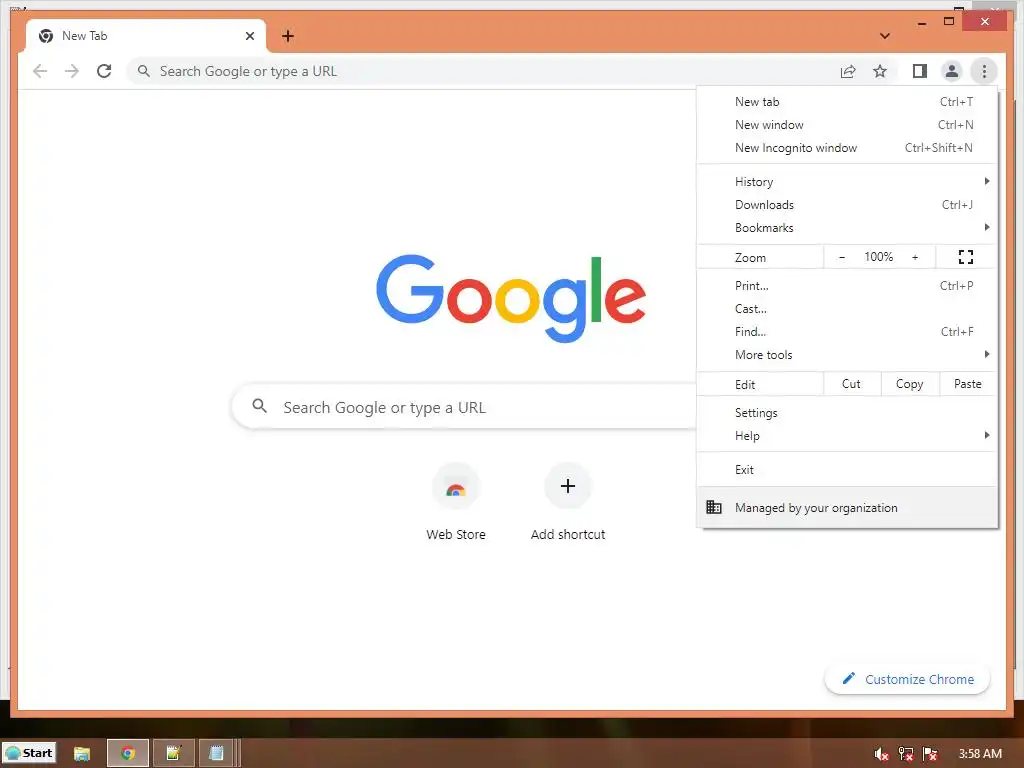Click the Paste button in Edit row

pyautogui.click(x=968, y=384)
